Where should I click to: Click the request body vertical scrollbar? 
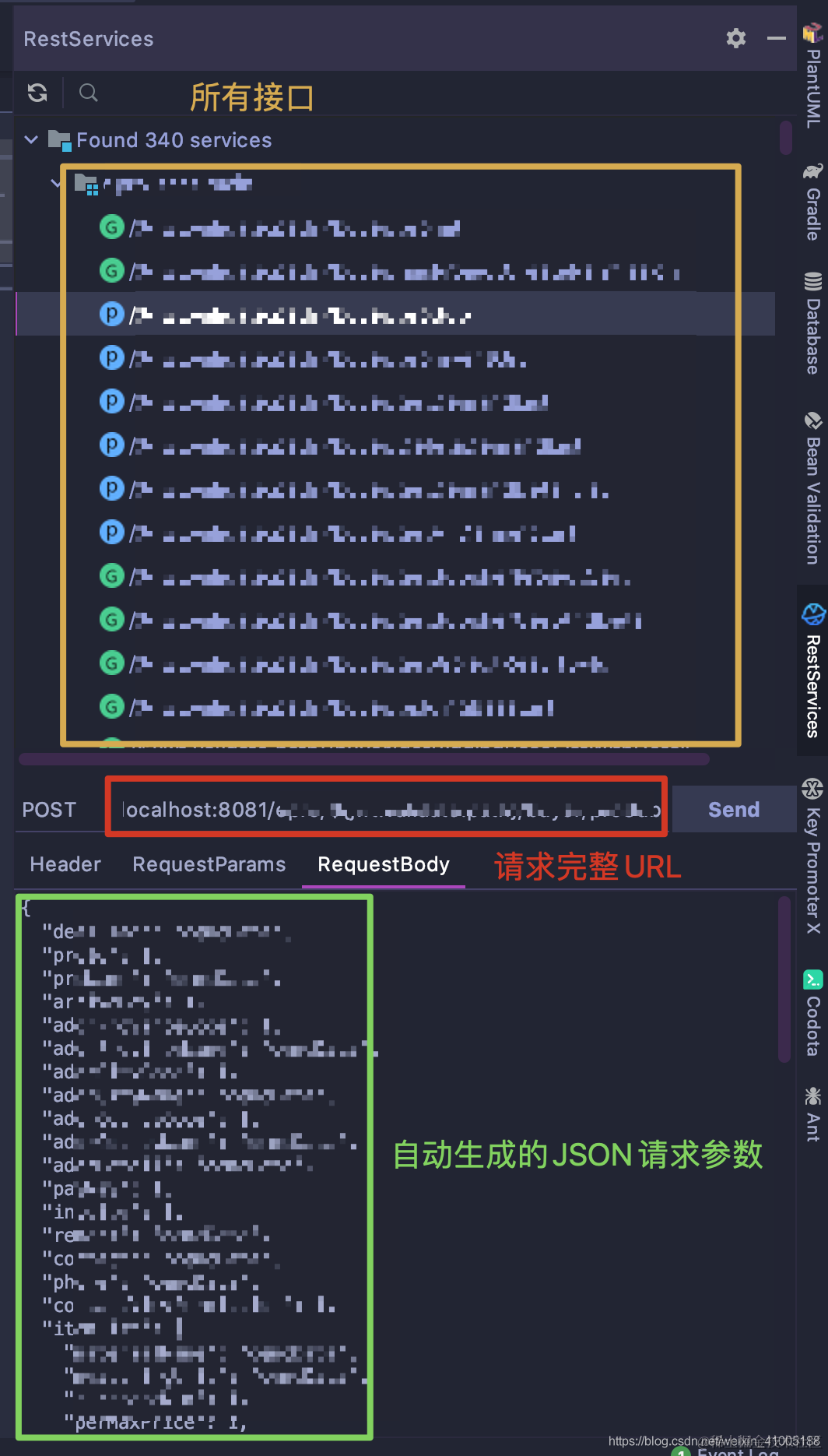pos(784,979)
